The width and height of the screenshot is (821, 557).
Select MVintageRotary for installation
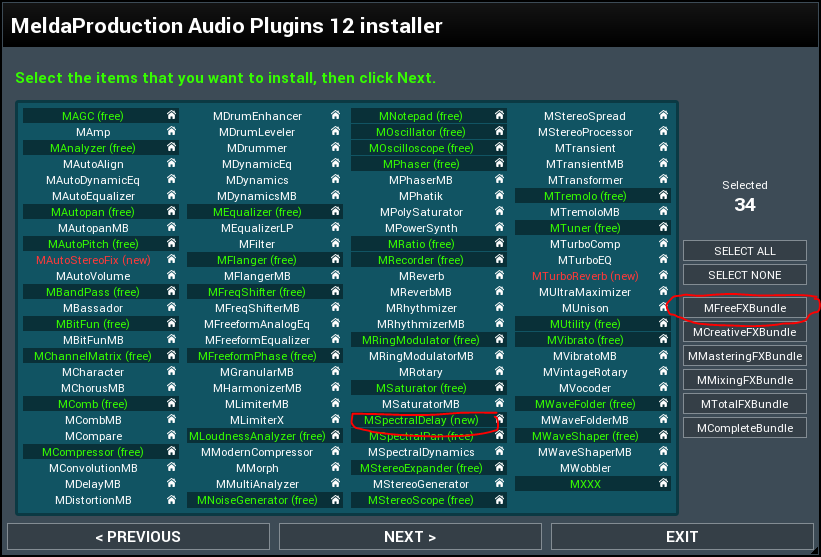584,372
